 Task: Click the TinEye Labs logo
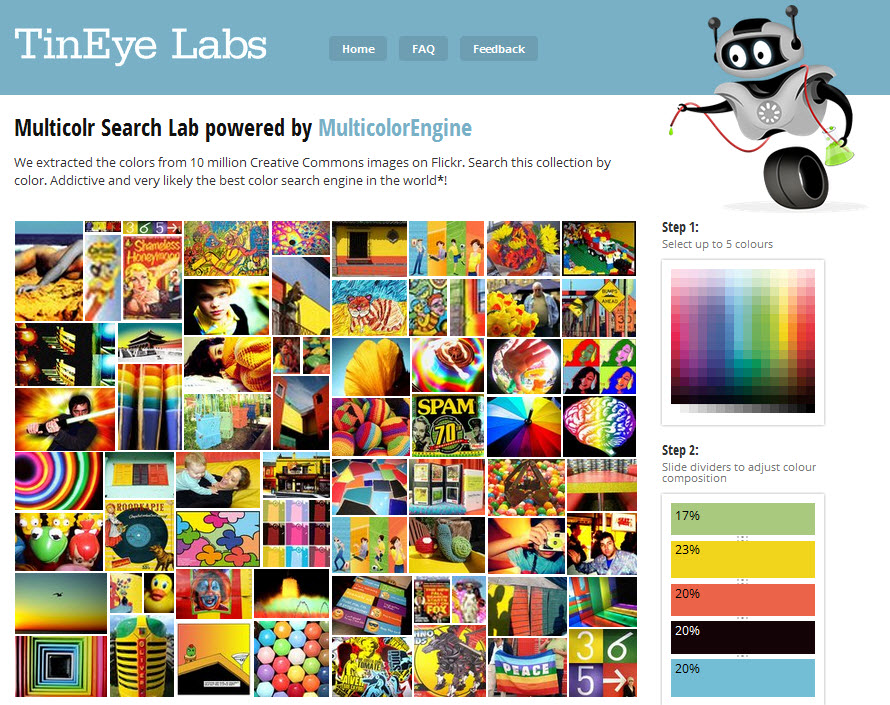pyautogui.click(x=140, y=44)
